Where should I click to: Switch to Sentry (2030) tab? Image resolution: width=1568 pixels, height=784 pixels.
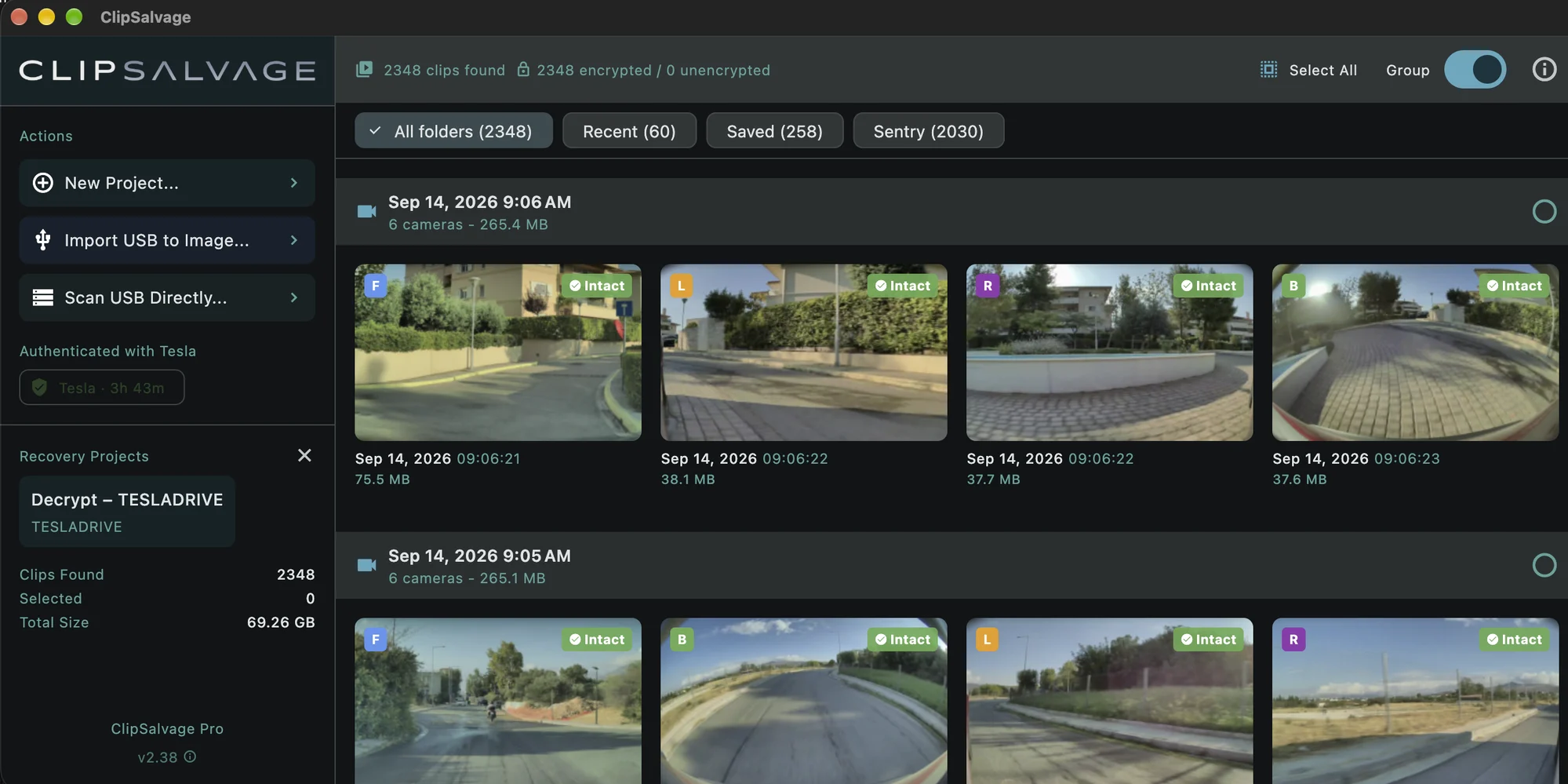click(x=928, y=131)
